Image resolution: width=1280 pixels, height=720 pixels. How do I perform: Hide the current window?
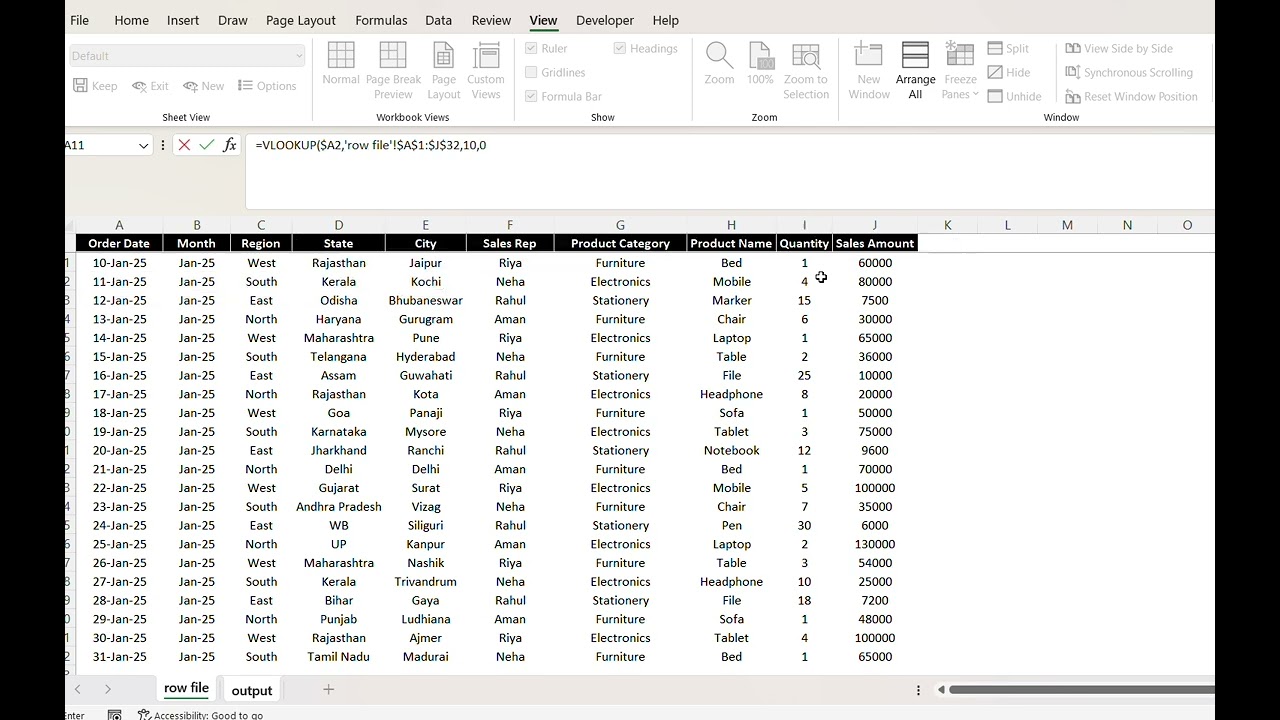coord(1008,72)
